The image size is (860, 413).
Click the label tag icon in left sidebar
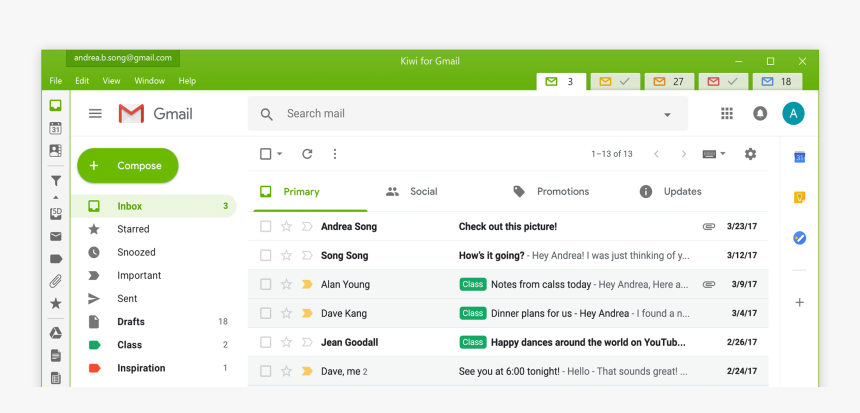(55, 259)
